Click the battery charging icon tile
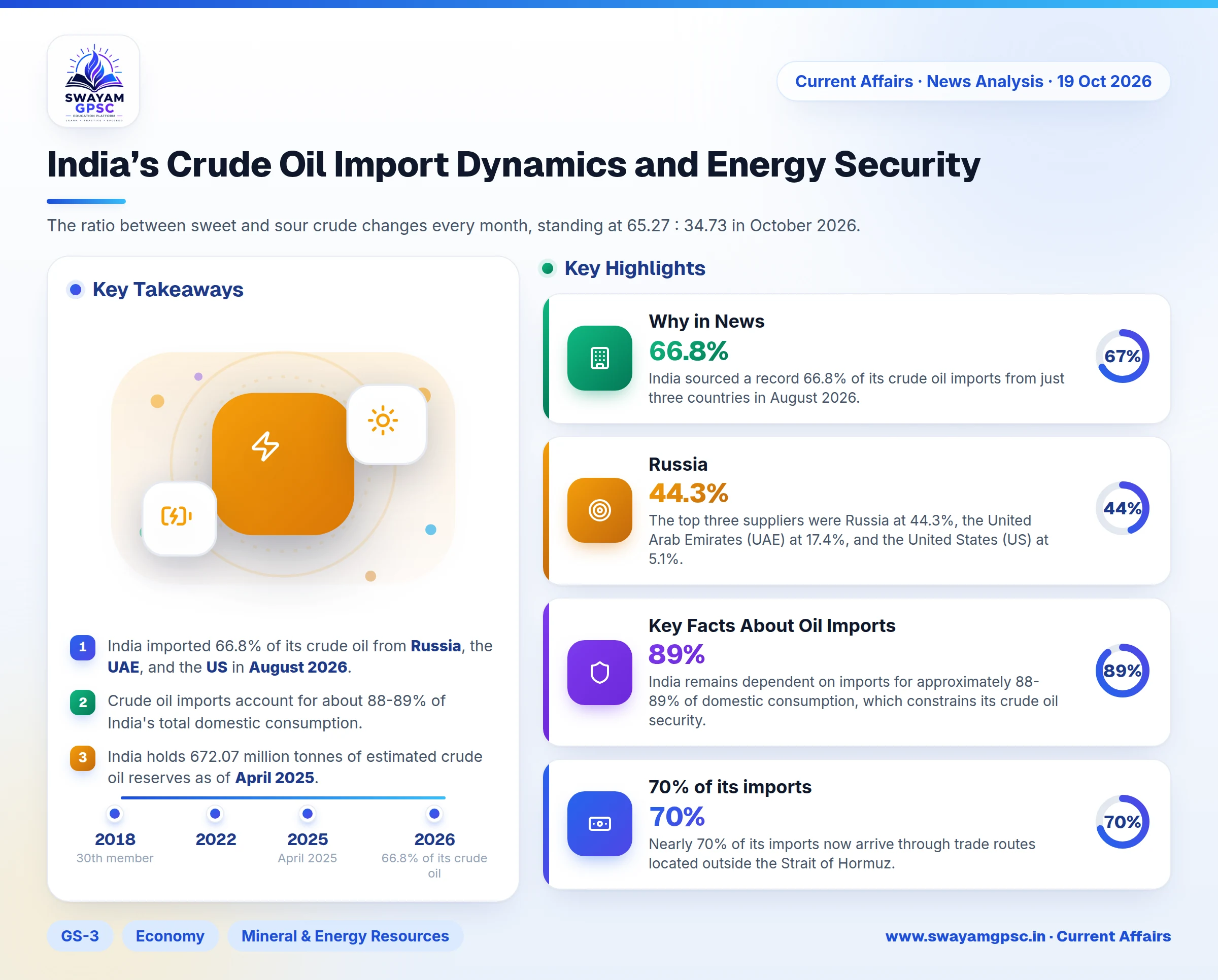1218x980 pixels. [x=180, y=519]
